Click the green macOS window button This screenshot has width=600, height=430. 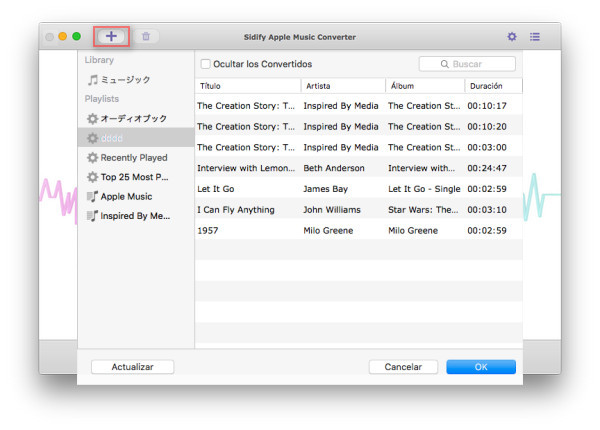tap(77, 36)
